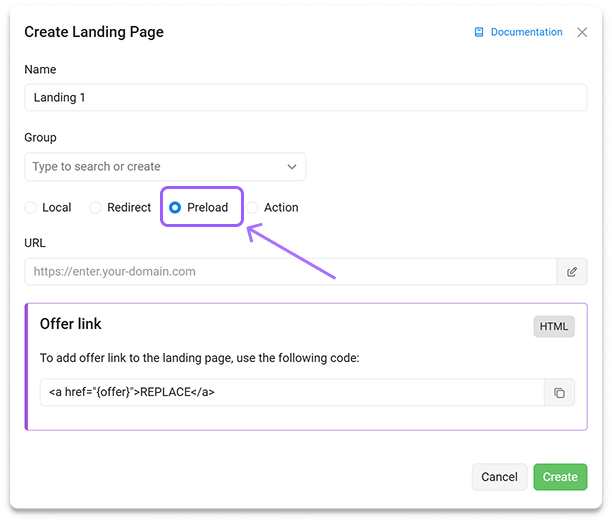Click into the URL input field
Image resolution: width=612 pixels, height=523 pixels.
[290, 271]
